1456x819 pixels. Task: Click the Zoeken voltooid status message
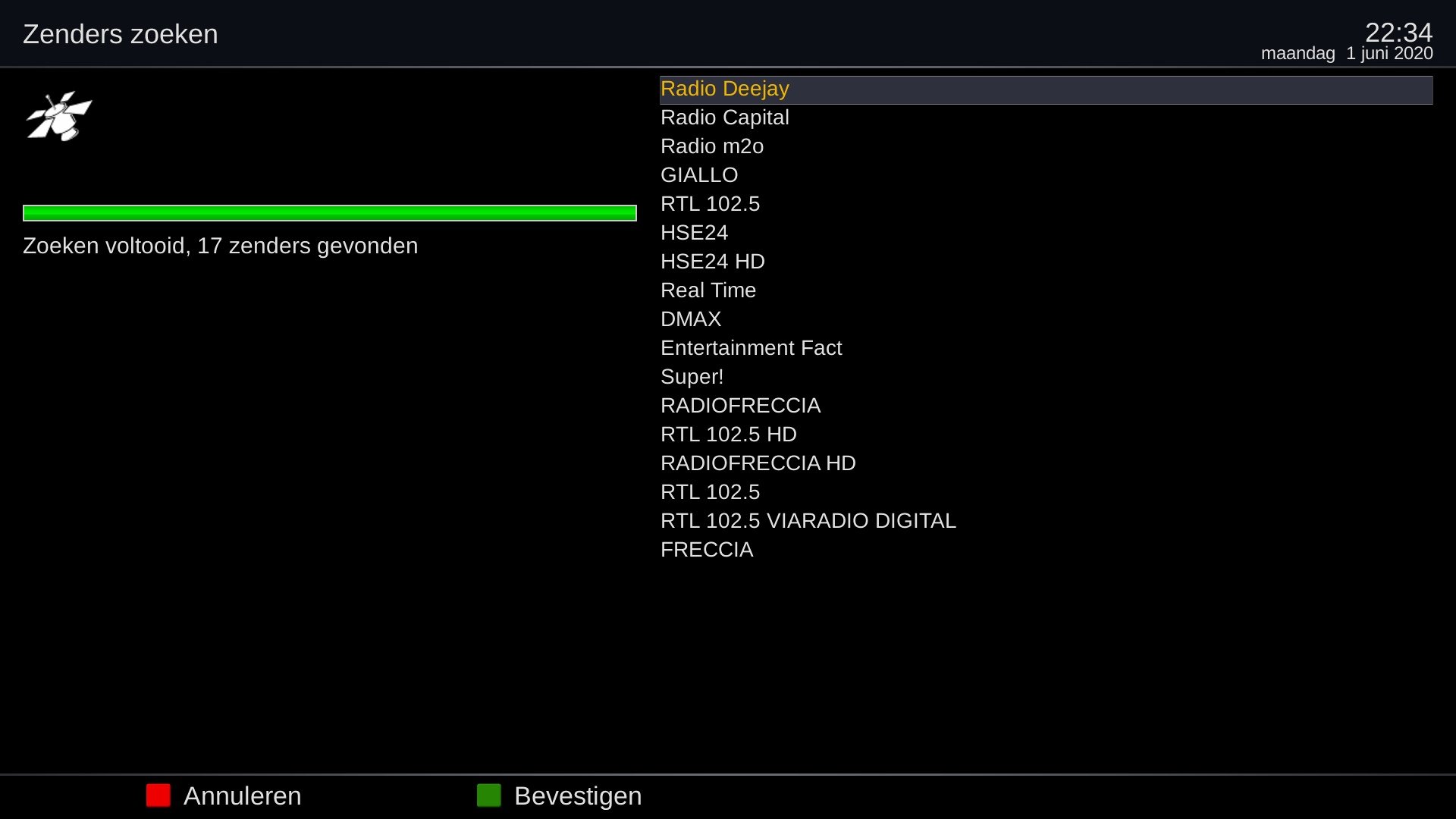221,246
